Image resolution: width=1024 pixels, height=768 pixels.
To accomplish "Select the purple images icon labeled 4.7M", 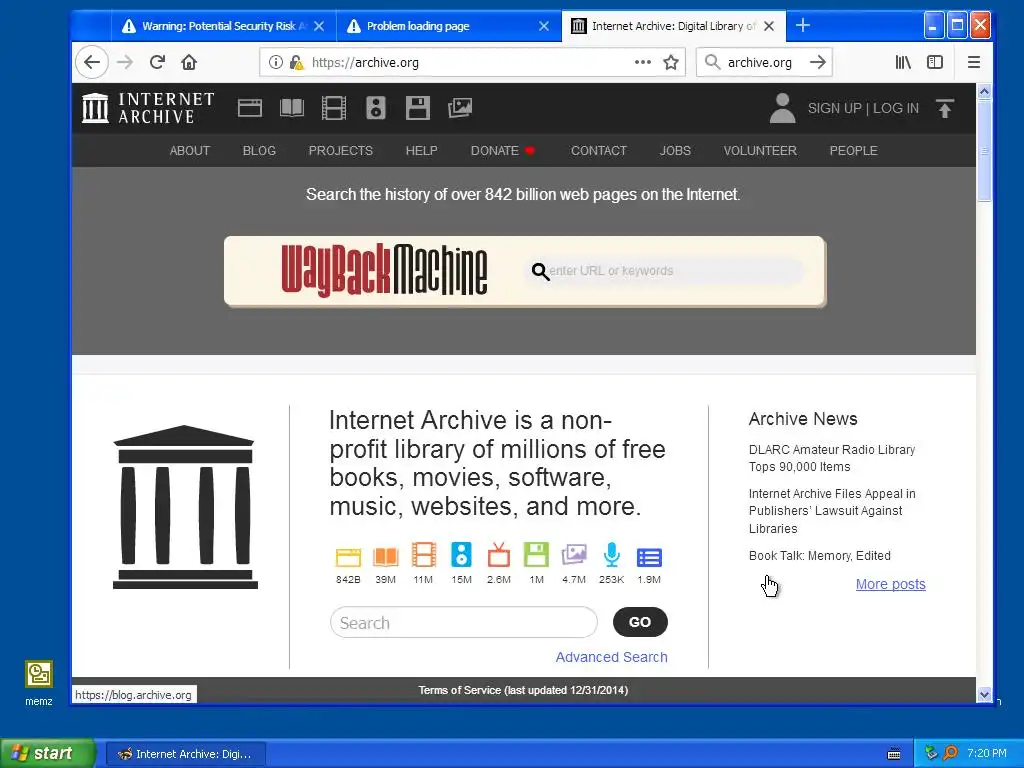I will tap(574, 555).
